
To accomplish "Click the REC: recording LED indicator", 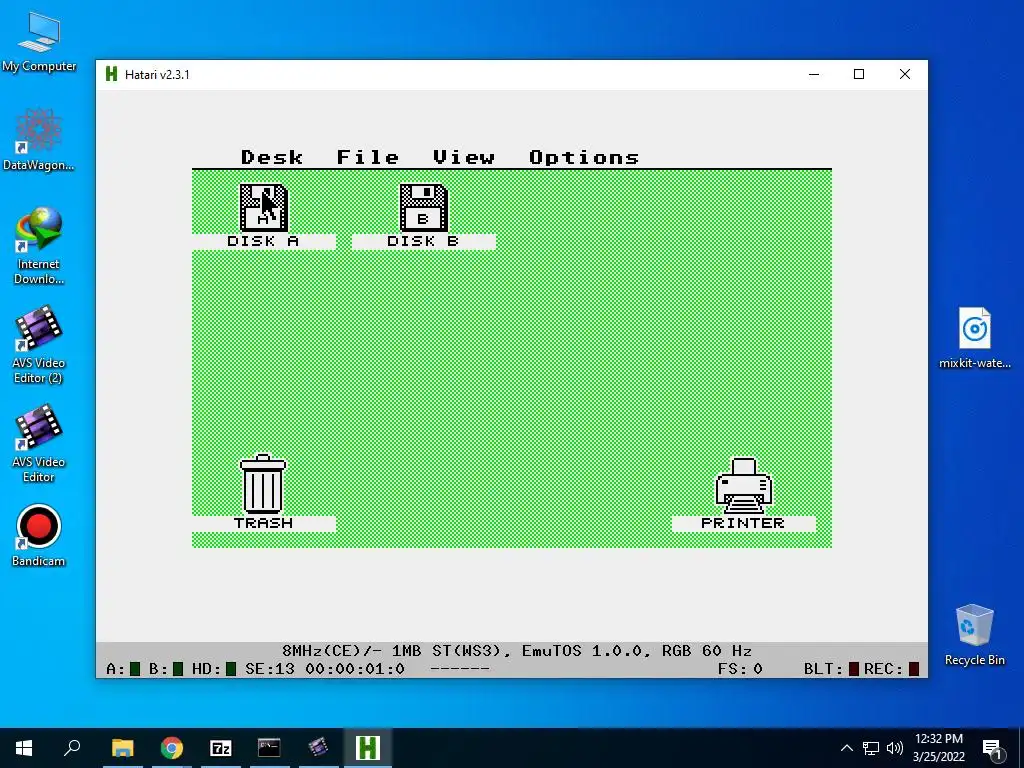I will (914, 669).
